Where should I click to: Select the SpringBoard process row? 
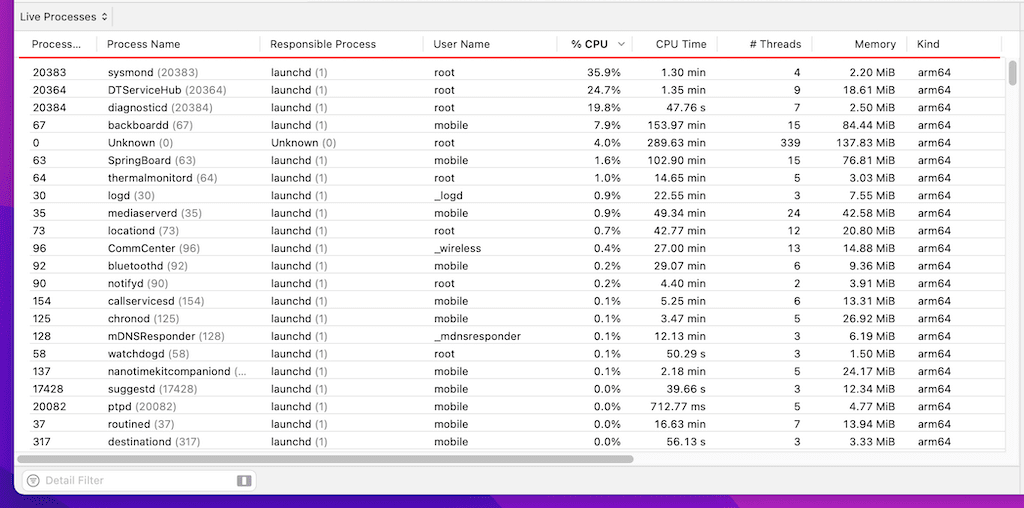(139, 160)
